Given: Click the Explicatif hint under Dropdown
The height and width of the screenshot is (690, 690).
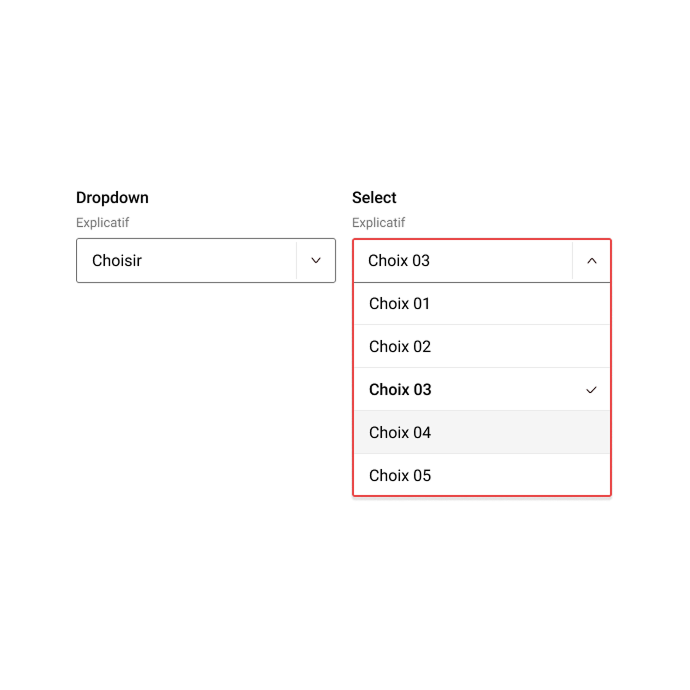Looking at the screenshot, I should click(x=103, y=223).
